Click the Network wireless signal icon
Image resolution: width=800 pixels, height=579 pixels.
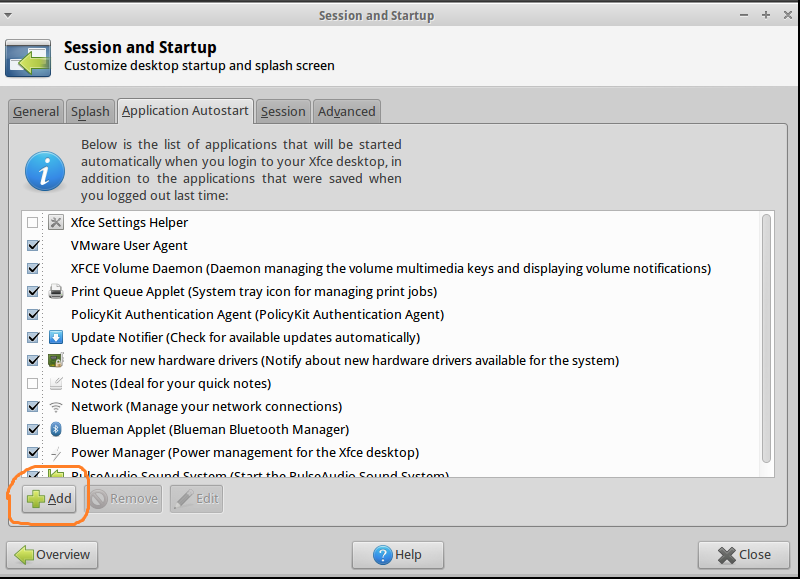coord(55,406)
